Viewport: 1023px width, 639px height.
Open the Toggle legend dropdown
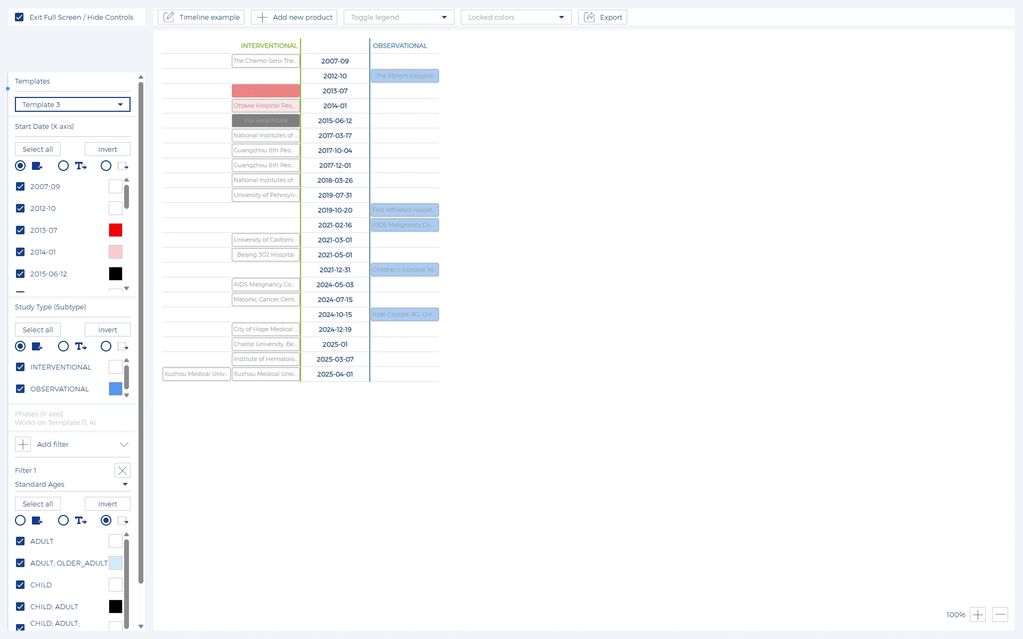(398, 17)
